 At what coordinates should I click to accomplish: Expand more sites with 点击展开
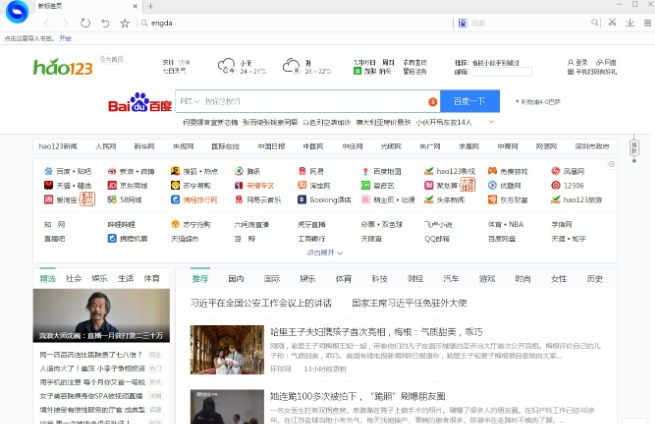[325, 252]
